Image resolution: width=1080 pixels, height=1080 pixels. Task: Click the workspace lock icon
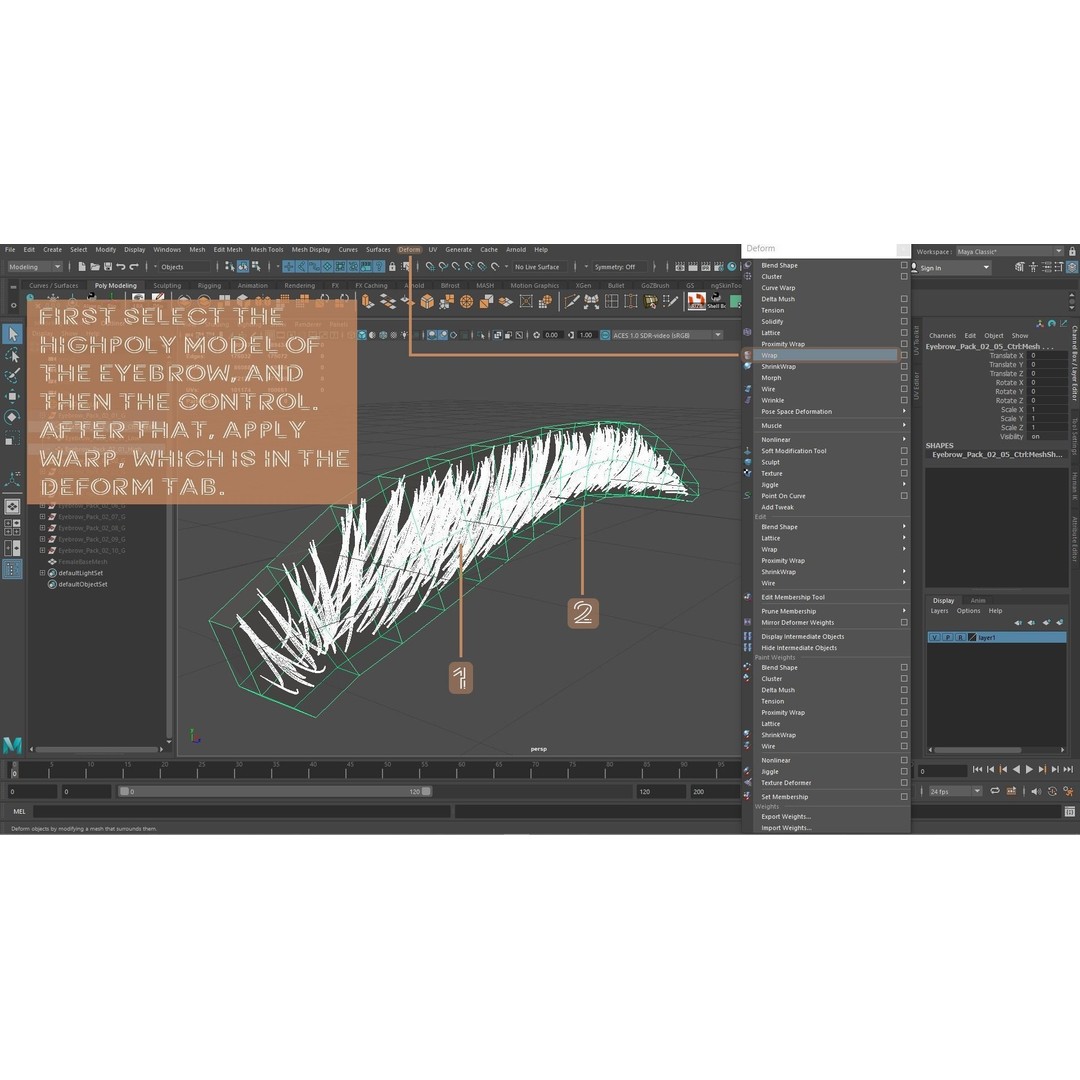click(1072, 251)
